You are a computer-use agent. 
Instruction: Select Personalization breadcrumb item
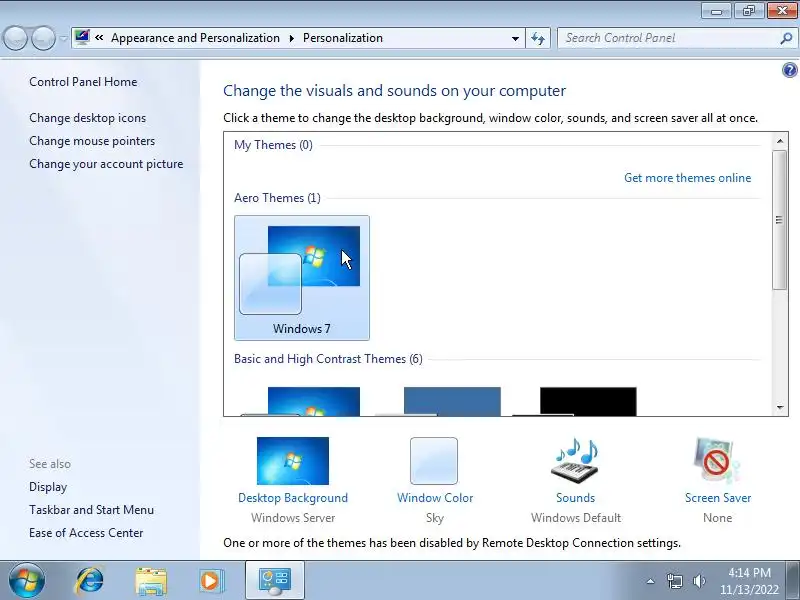(x=343, y=38)
